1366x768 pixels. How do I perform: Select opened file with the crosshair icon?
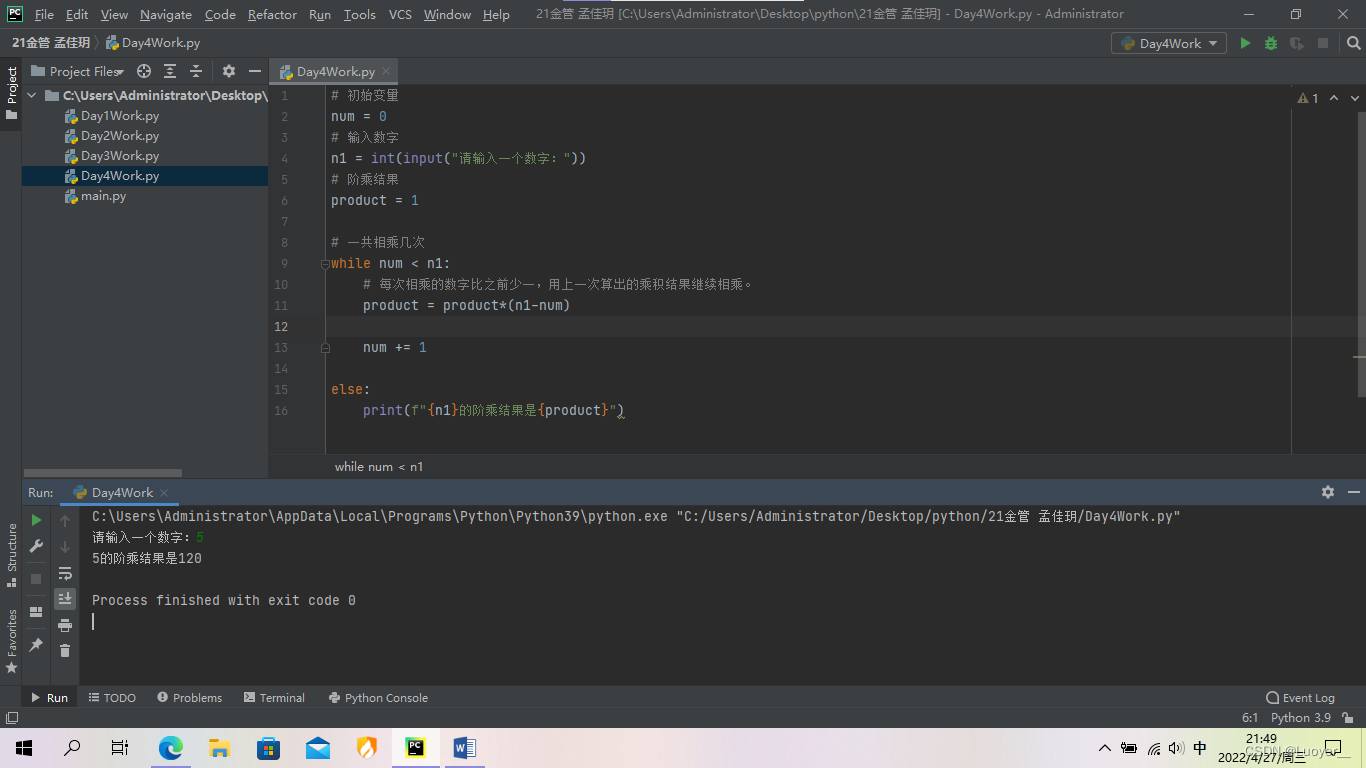[143, 71]
